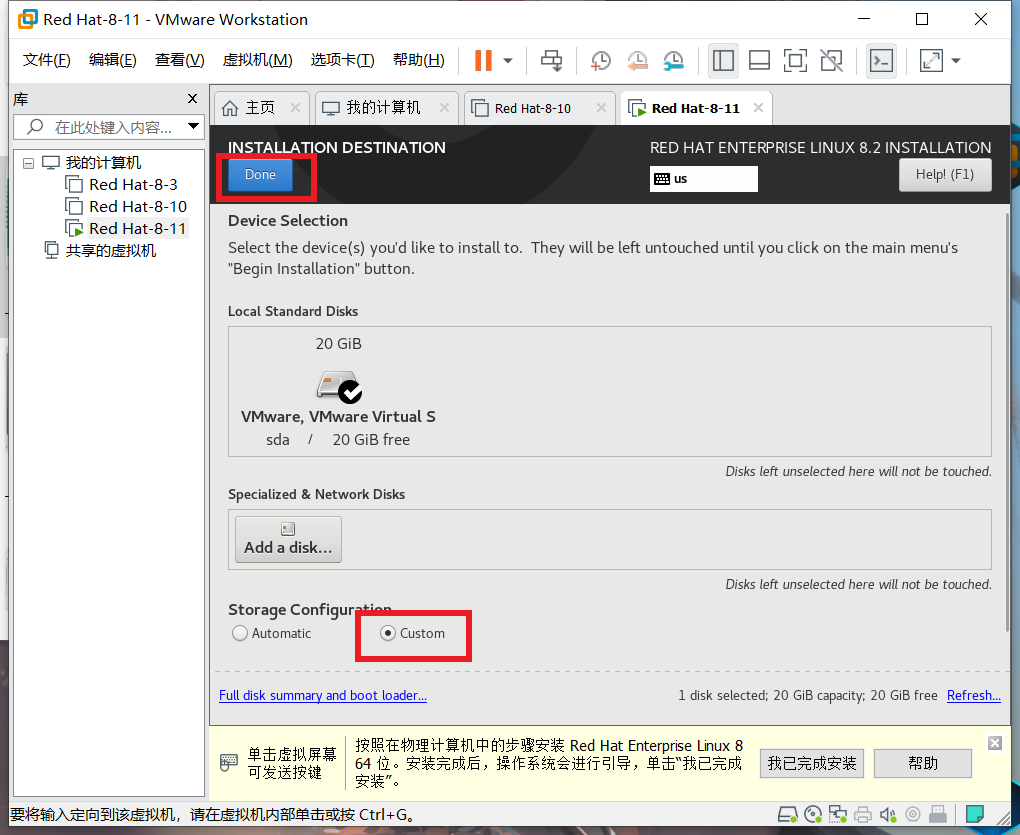Click the pause virtual machine icon

tap(483, 60)
